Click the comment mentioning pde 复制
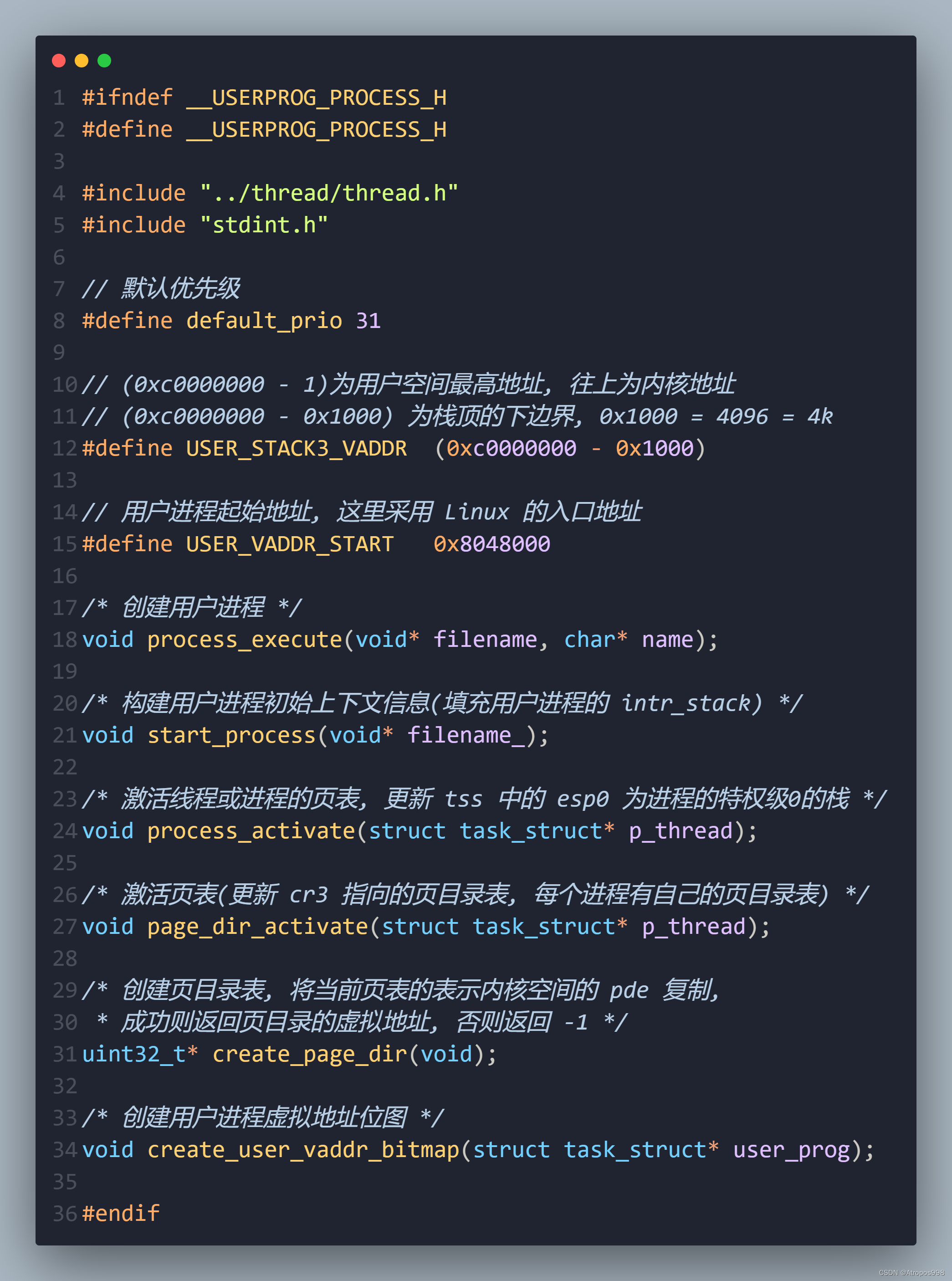This screenshot has height=1281, width=952. (401, 990)
